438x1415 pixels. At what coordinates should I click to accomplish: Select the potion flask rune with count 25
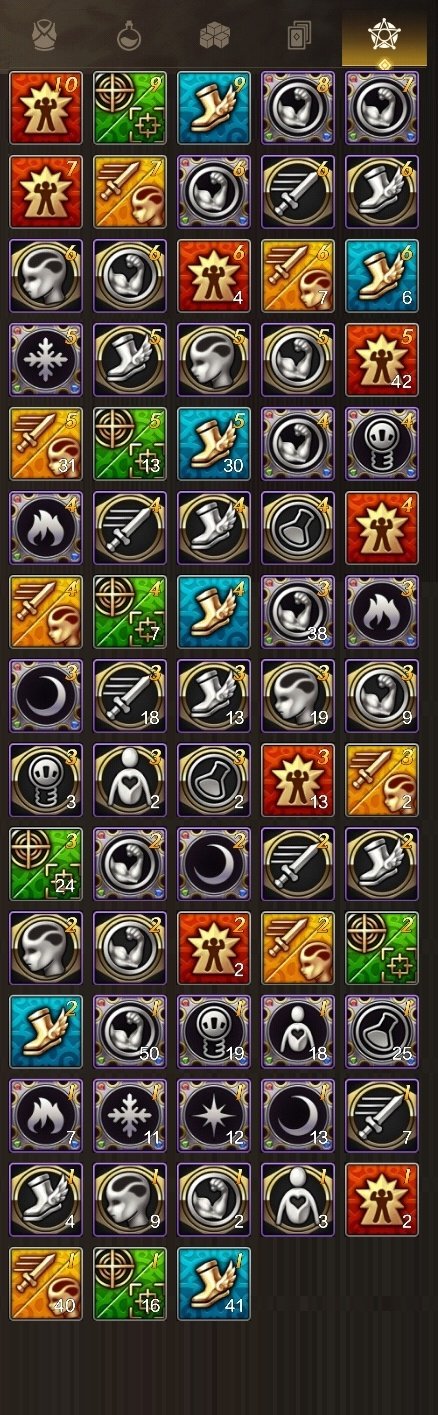(382, 1031)
